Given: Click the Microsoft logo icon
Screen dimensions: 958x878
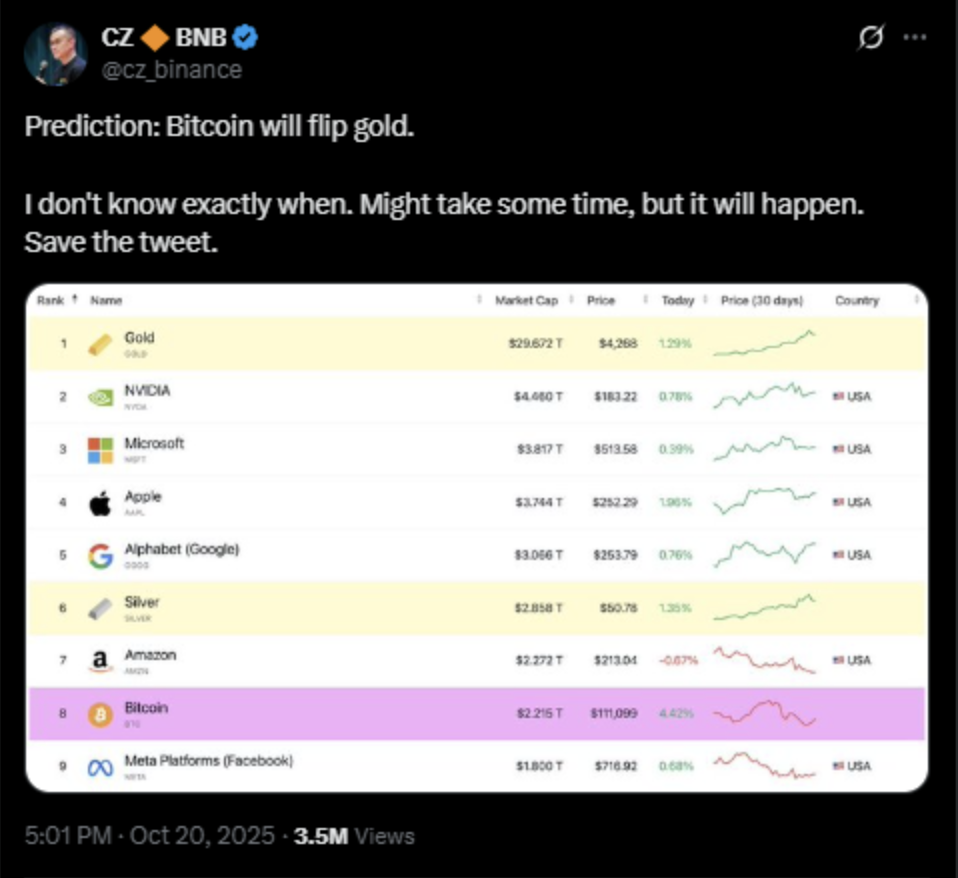Looking at the screenshot, I should 100,450.
